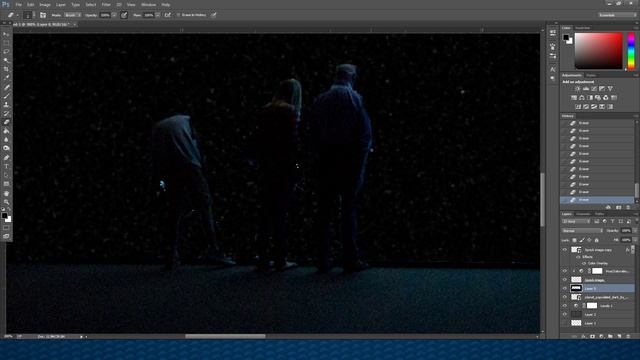Toggle lock all for the layer
Screen dimensions: 640x360
pyautogui.click(x=597, y=240)
